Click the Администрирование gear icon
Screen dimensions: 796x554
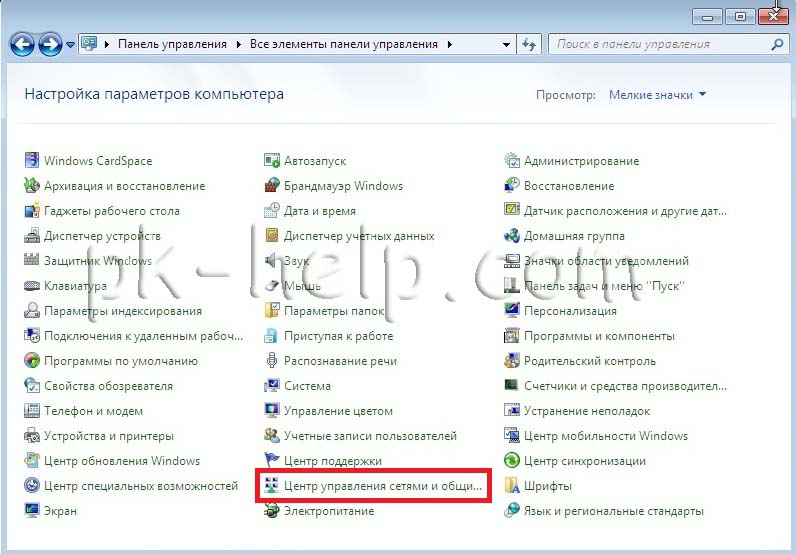512,160
